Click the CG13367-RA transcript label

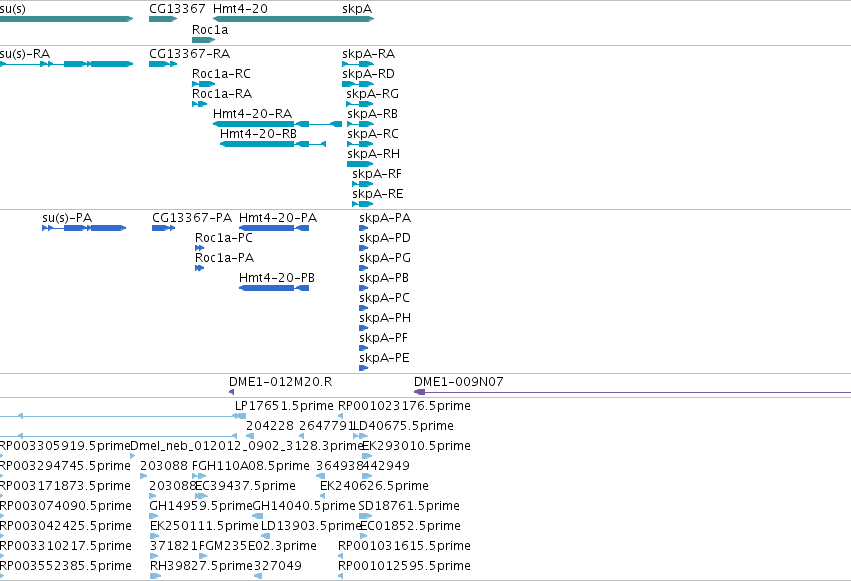click(x=189, y=54)
